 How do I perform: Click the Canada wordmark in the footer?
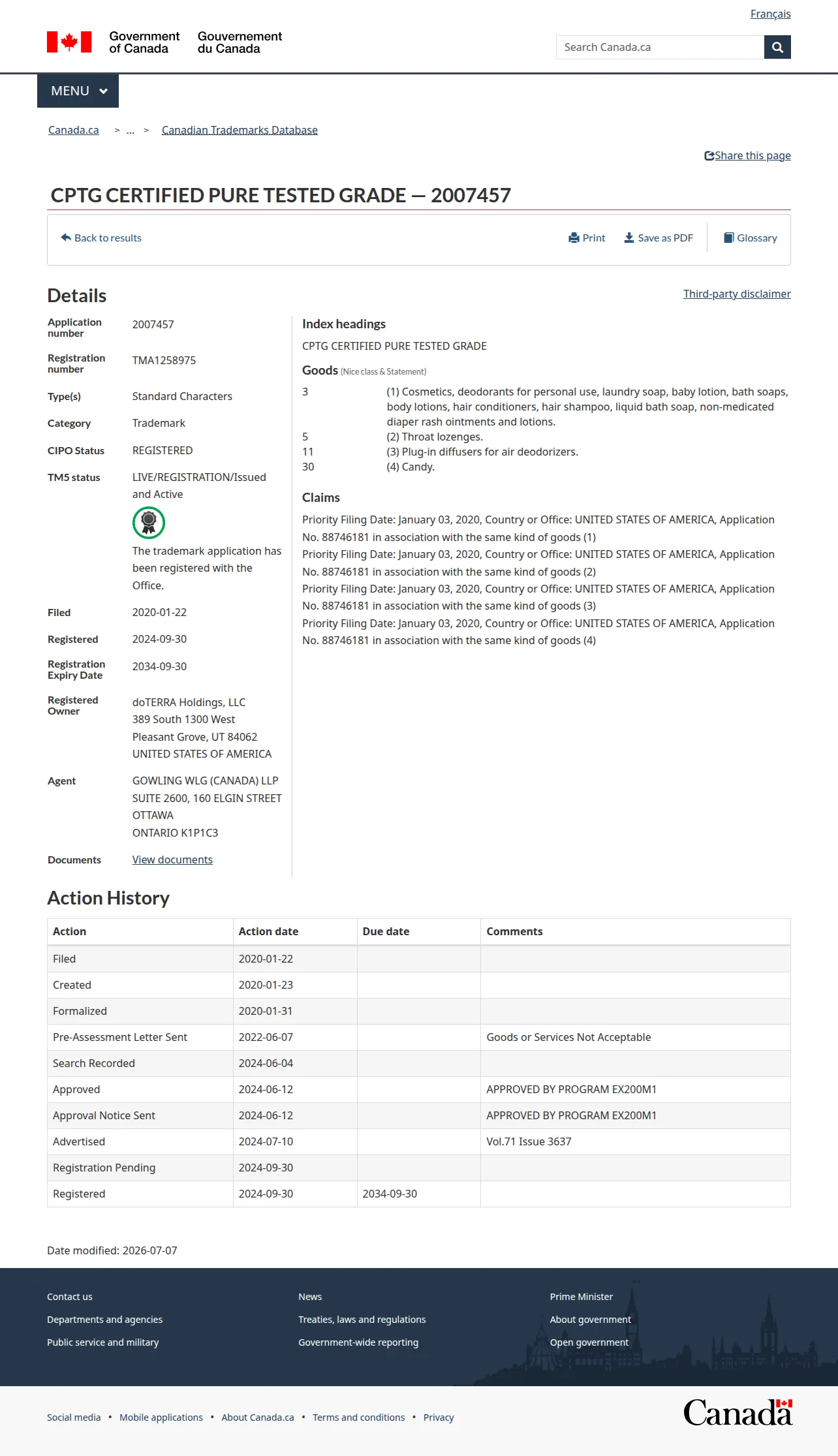(738, 1413)
